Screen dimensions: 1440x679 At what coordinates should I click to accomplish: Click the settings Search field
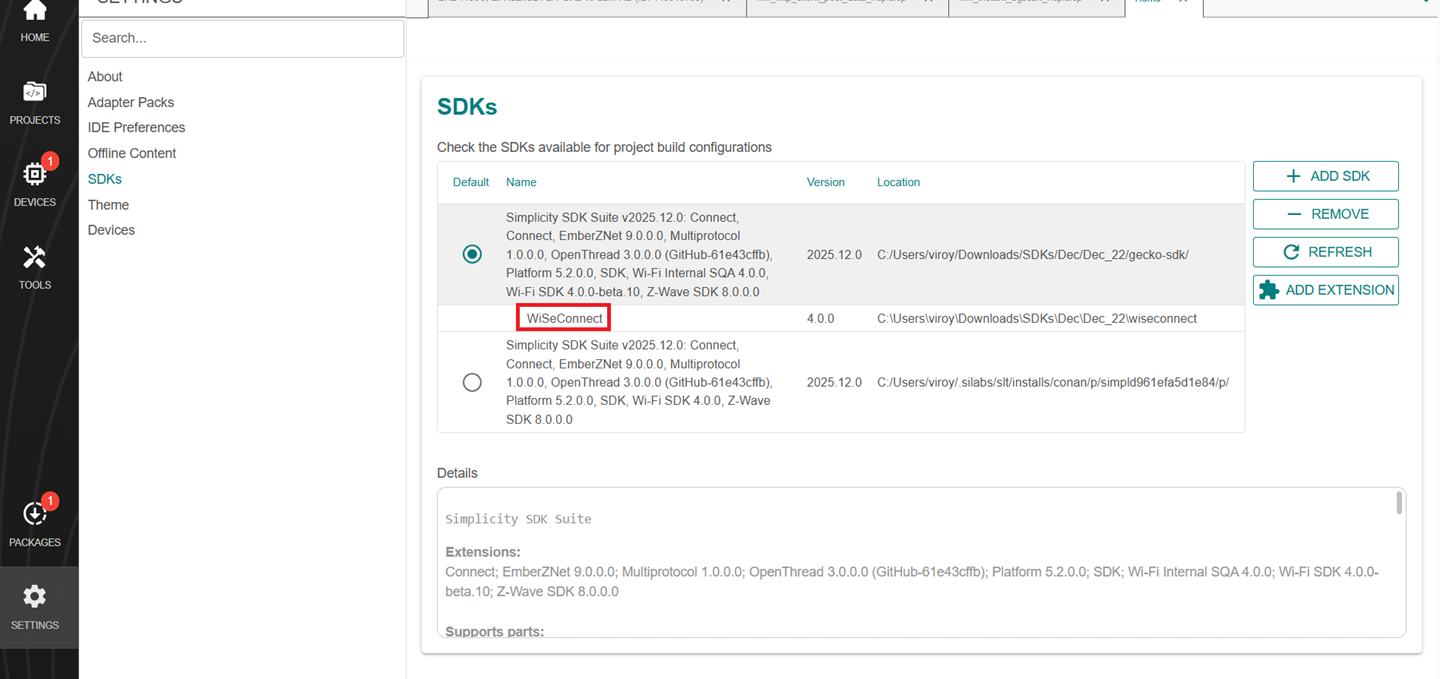242,38
